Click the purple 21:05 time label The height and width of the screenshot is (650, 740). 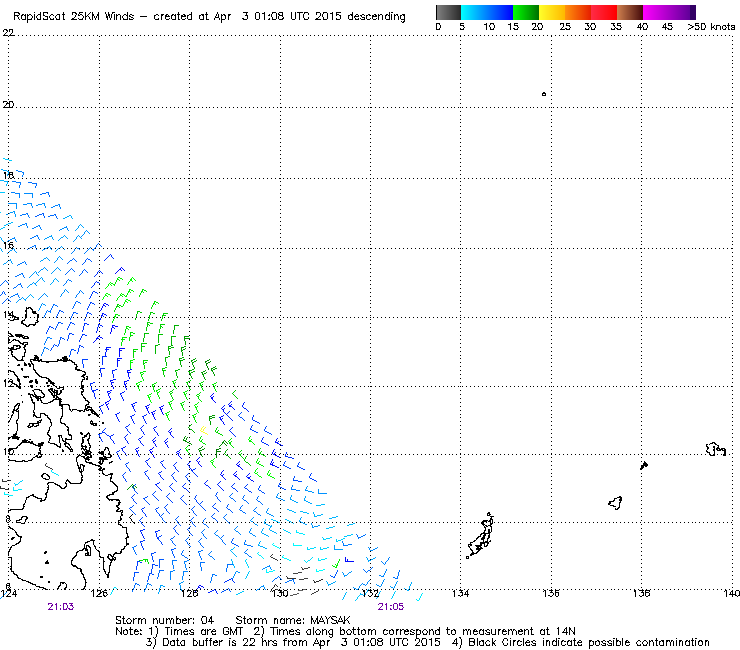tap(391, 607)
